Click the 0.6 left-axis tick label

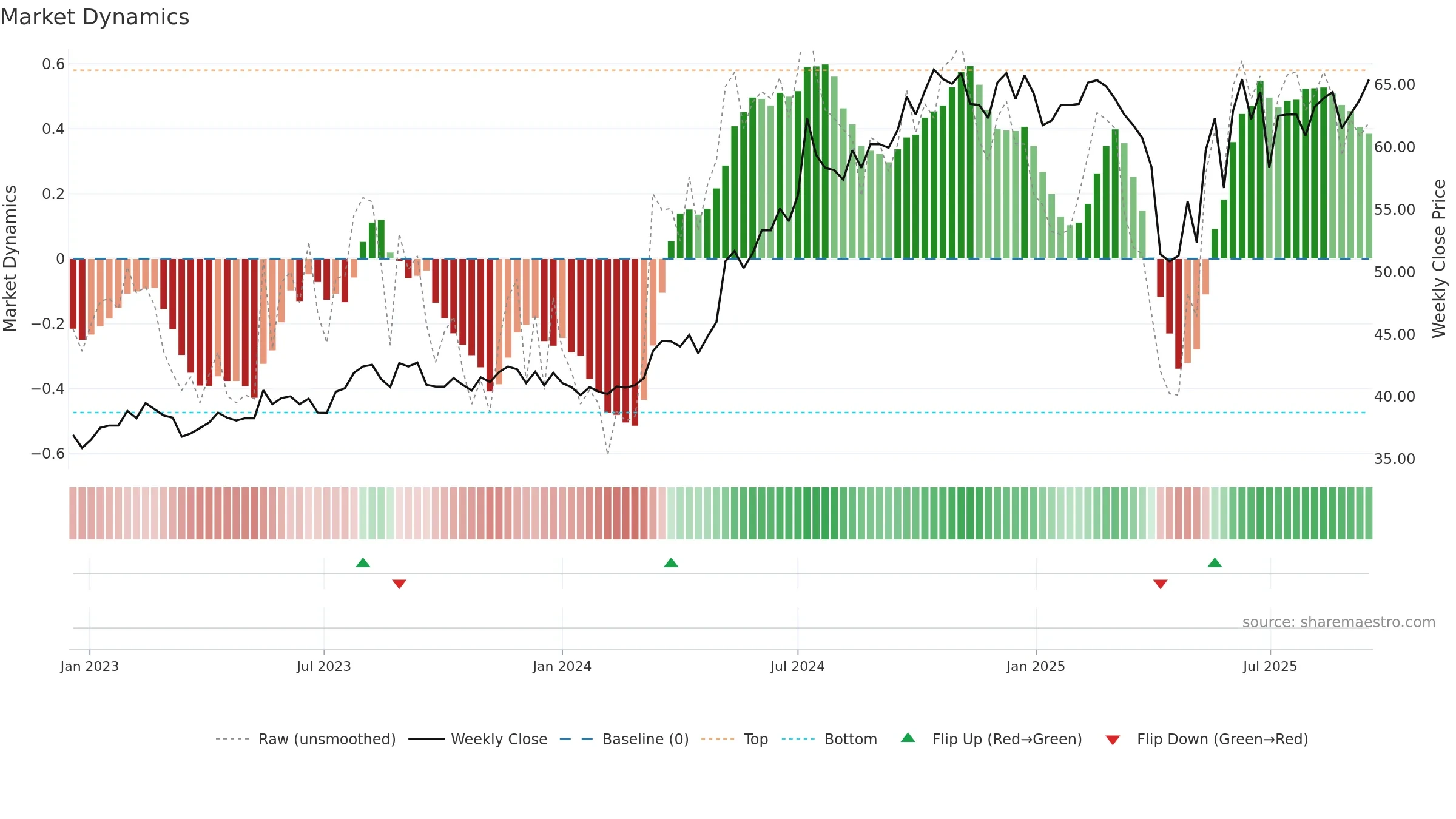[x=53, y=64]
